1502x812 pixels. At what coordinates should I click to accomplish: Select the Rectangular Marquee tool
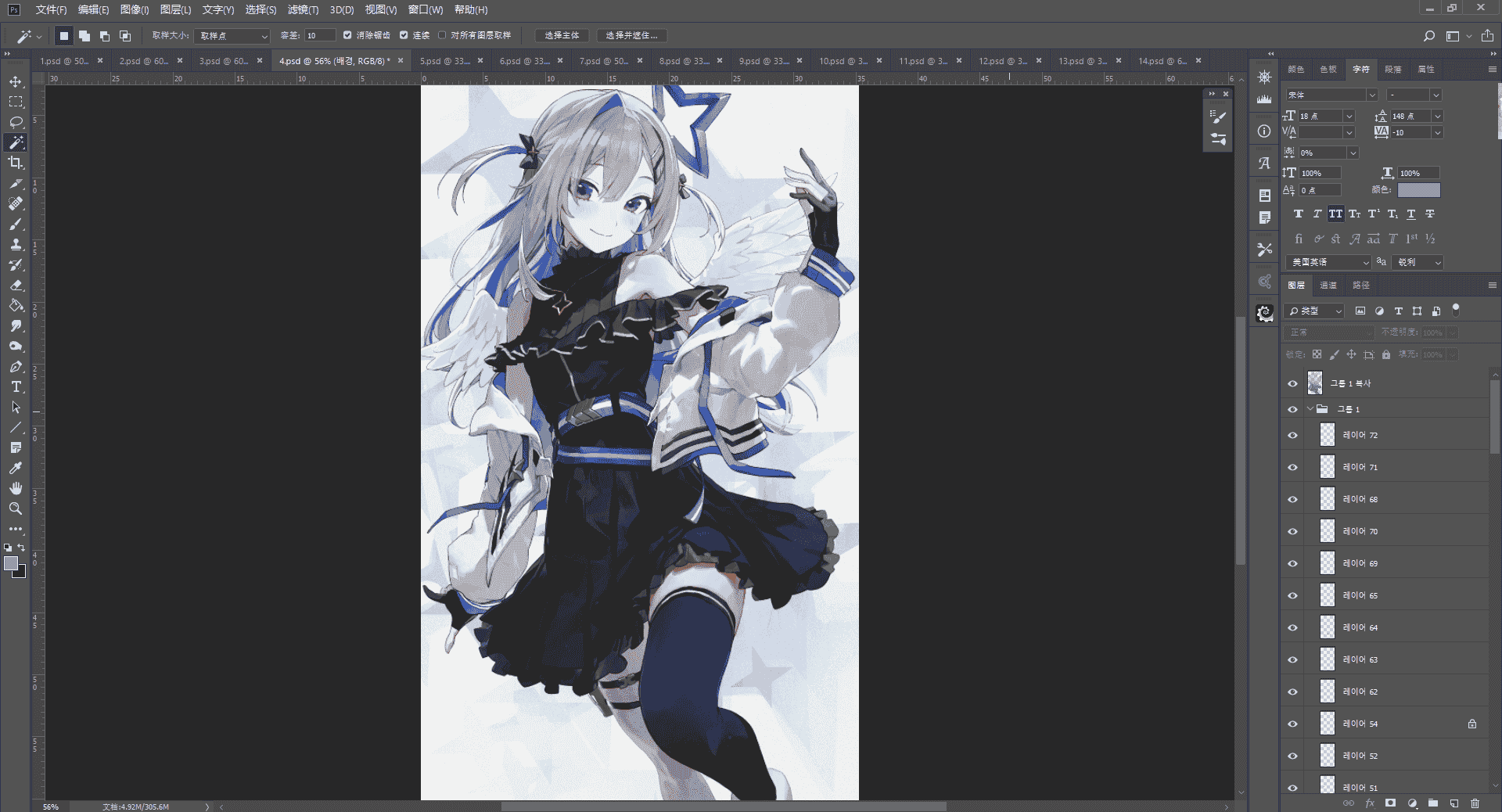pyautogui.click(x=16, y=102)
